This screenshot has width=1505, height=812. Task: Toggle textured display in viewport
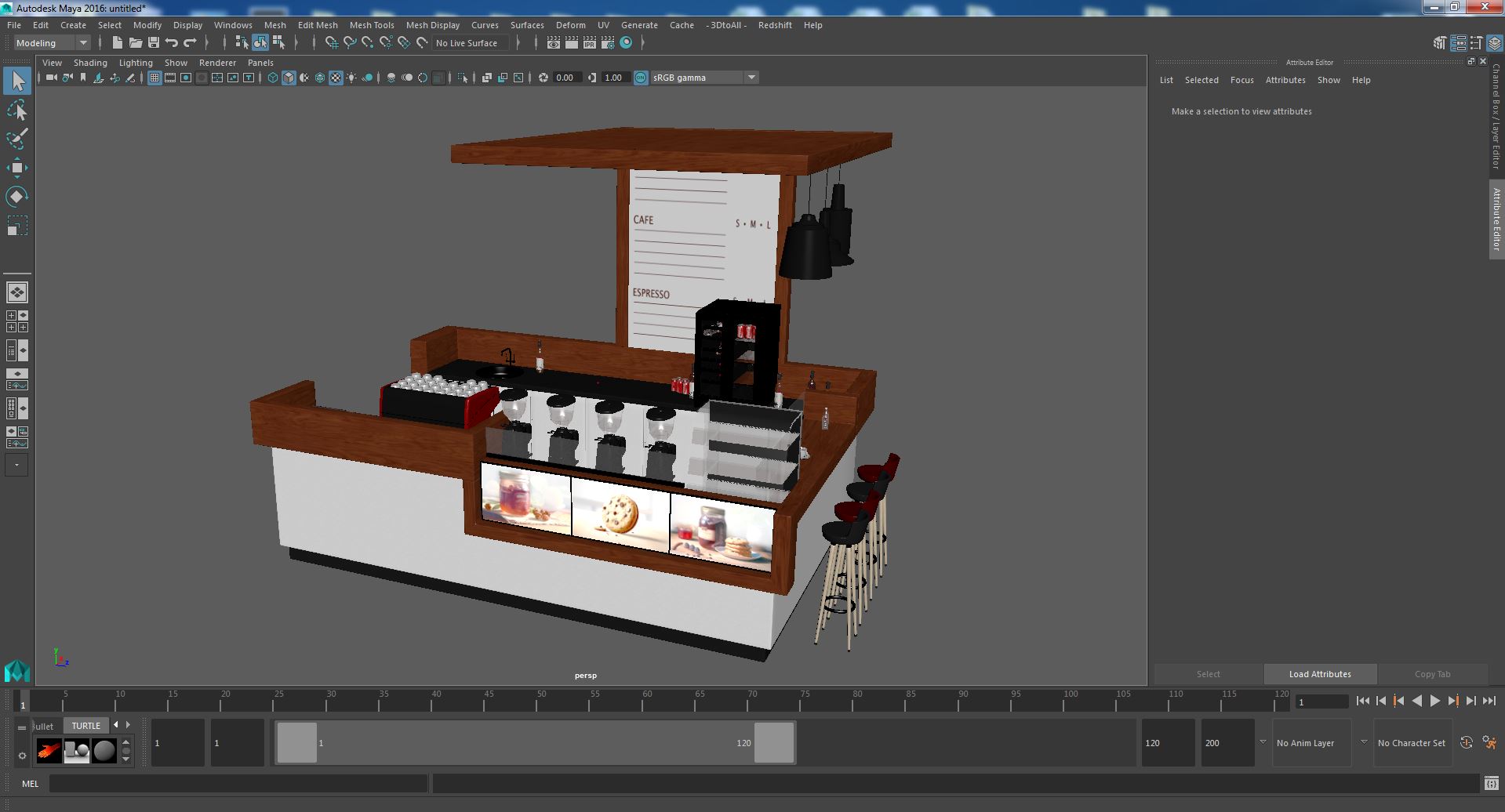point(336,78)
